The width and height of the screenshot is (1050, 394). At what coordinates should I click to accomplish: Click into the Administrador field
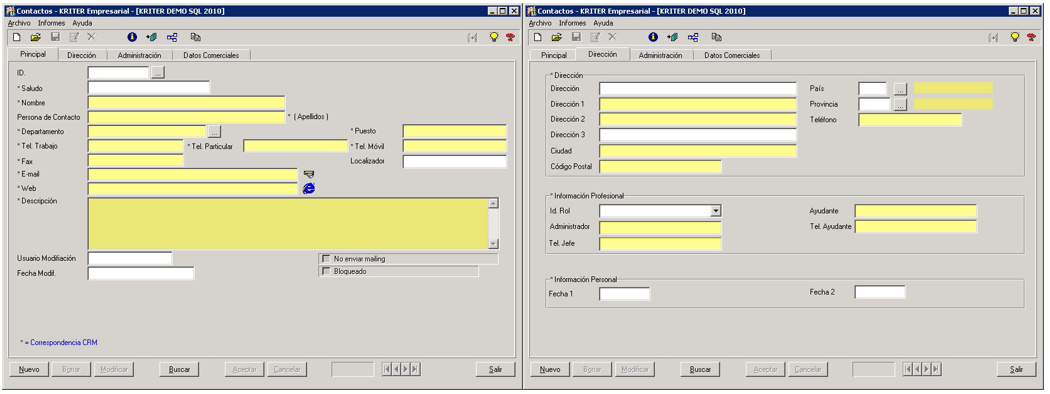click(x=660, y=227)
